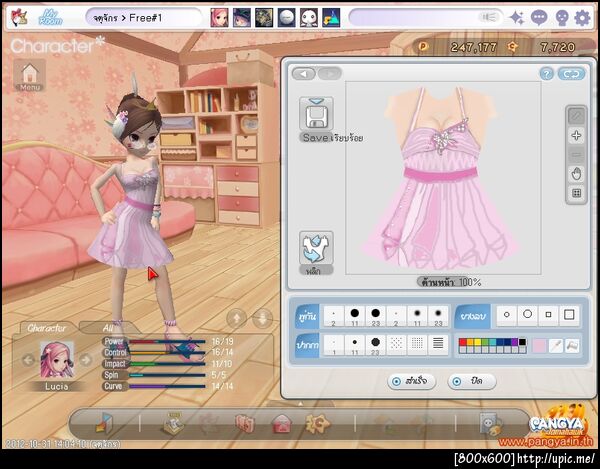Open the room cube icon in the bottom bar
This screenshot has width=600, height=469.
click(104, 423)
